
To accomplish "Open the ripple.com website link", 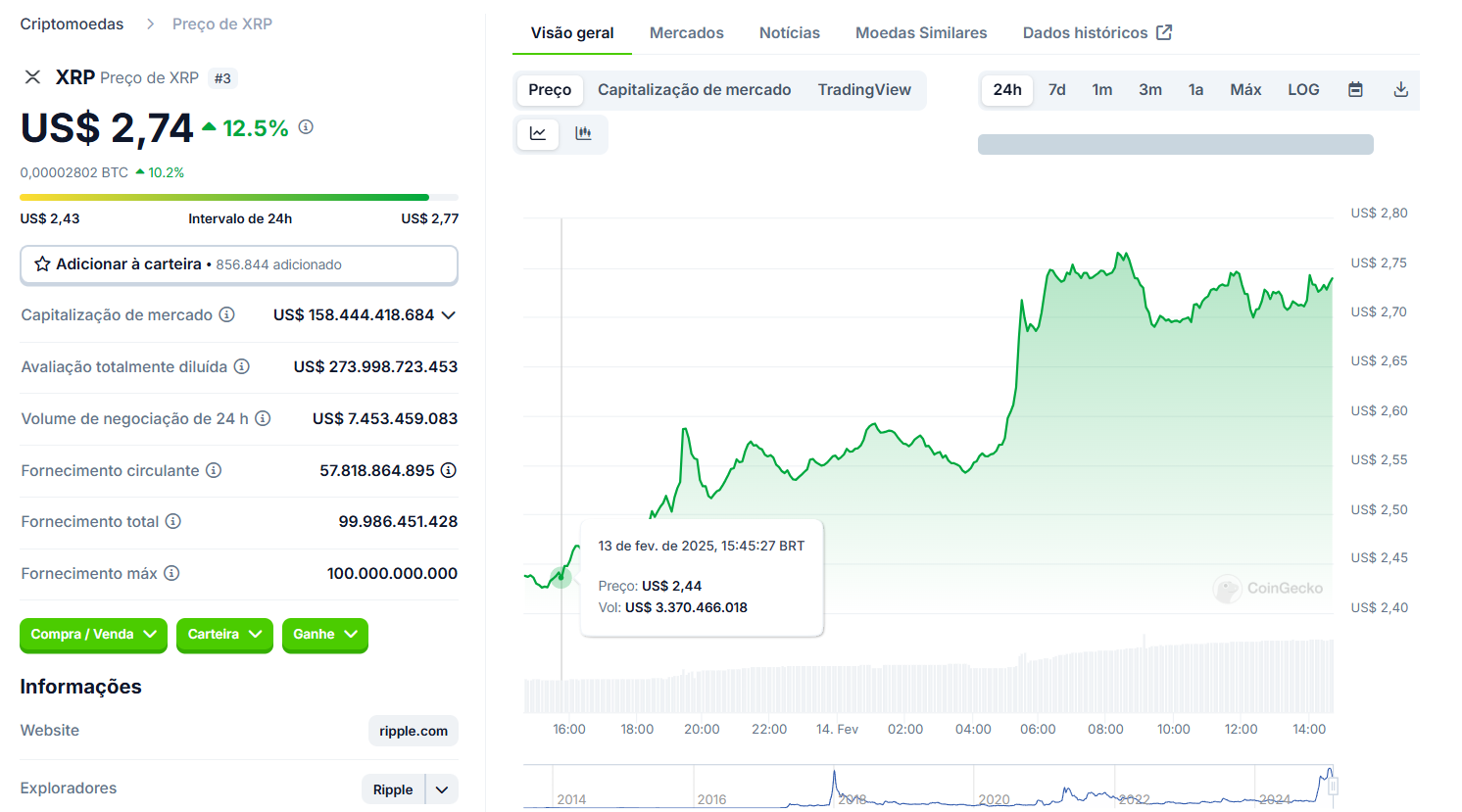I will tap(414, 731).
